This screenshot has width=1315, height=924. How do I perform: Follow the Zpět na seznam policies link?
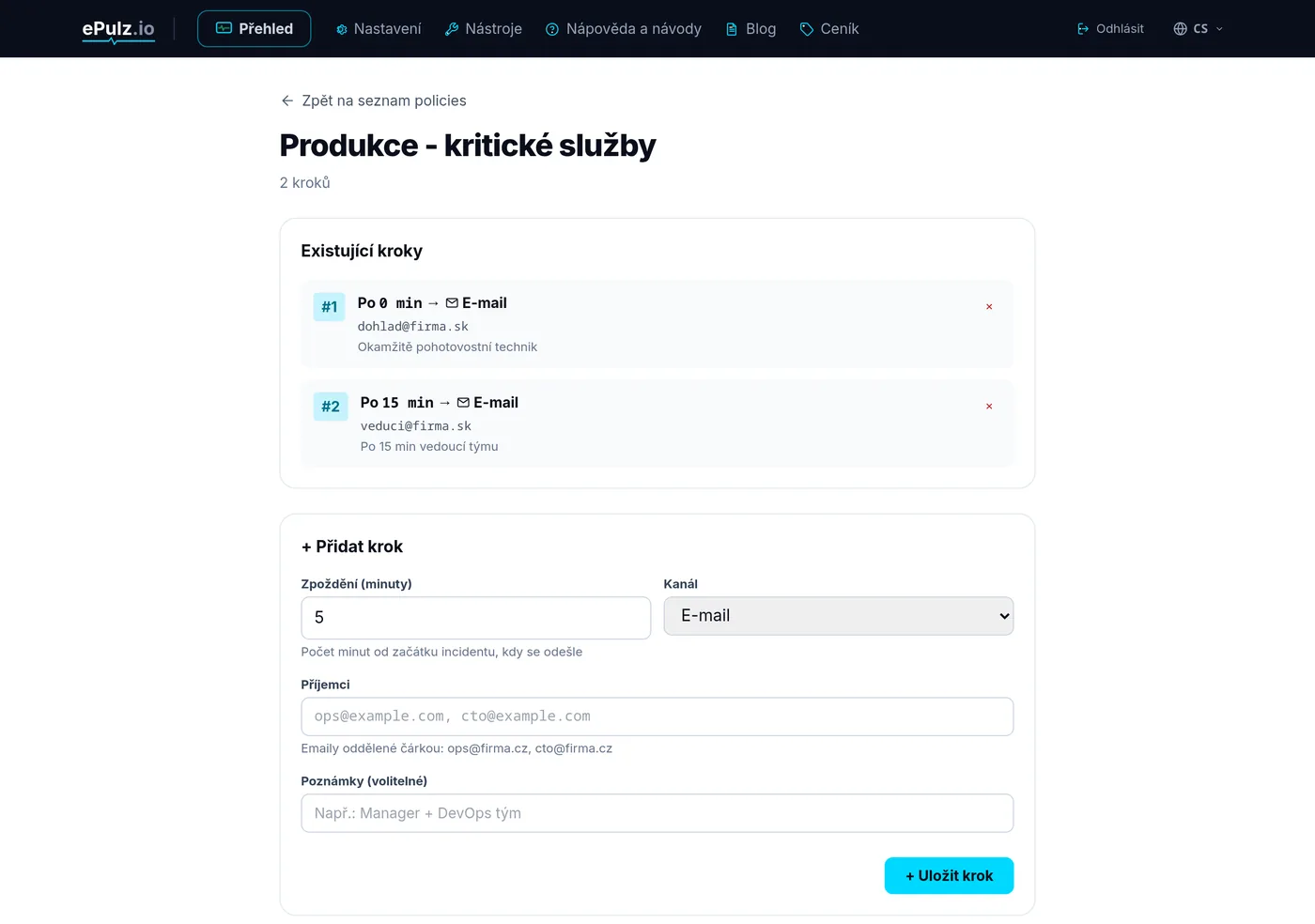[374, 100]
